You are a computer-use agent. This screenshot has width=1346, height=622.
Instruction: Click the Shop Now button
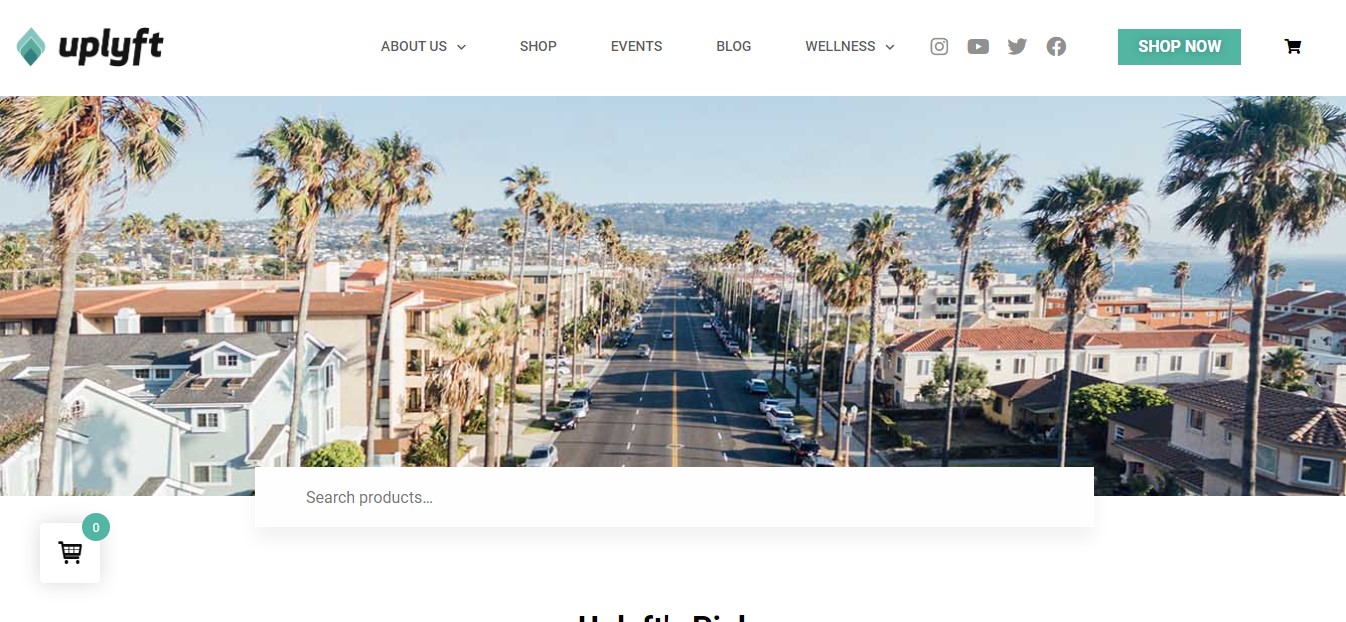pyautogui.click(x=1179, y=47)
